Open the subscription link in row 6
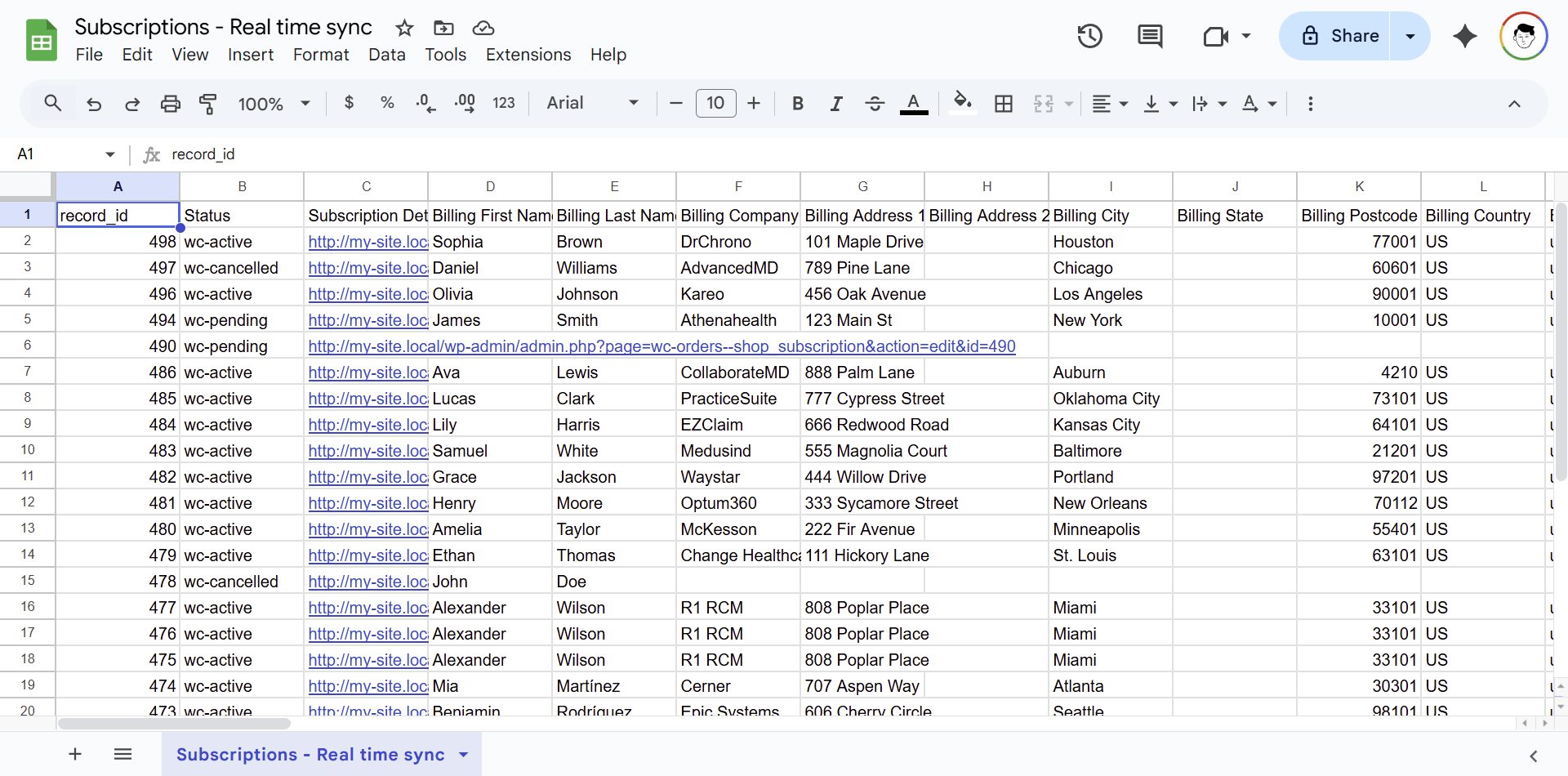Viewport: 1568px width, 776px height. [x=661, y=346]
